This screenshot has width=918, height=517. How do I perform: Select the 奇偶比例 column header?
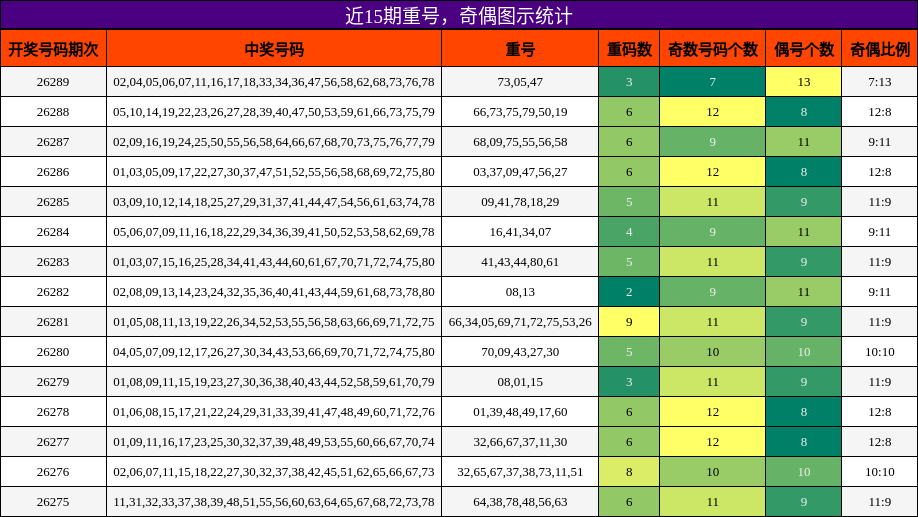coord(880,49)
